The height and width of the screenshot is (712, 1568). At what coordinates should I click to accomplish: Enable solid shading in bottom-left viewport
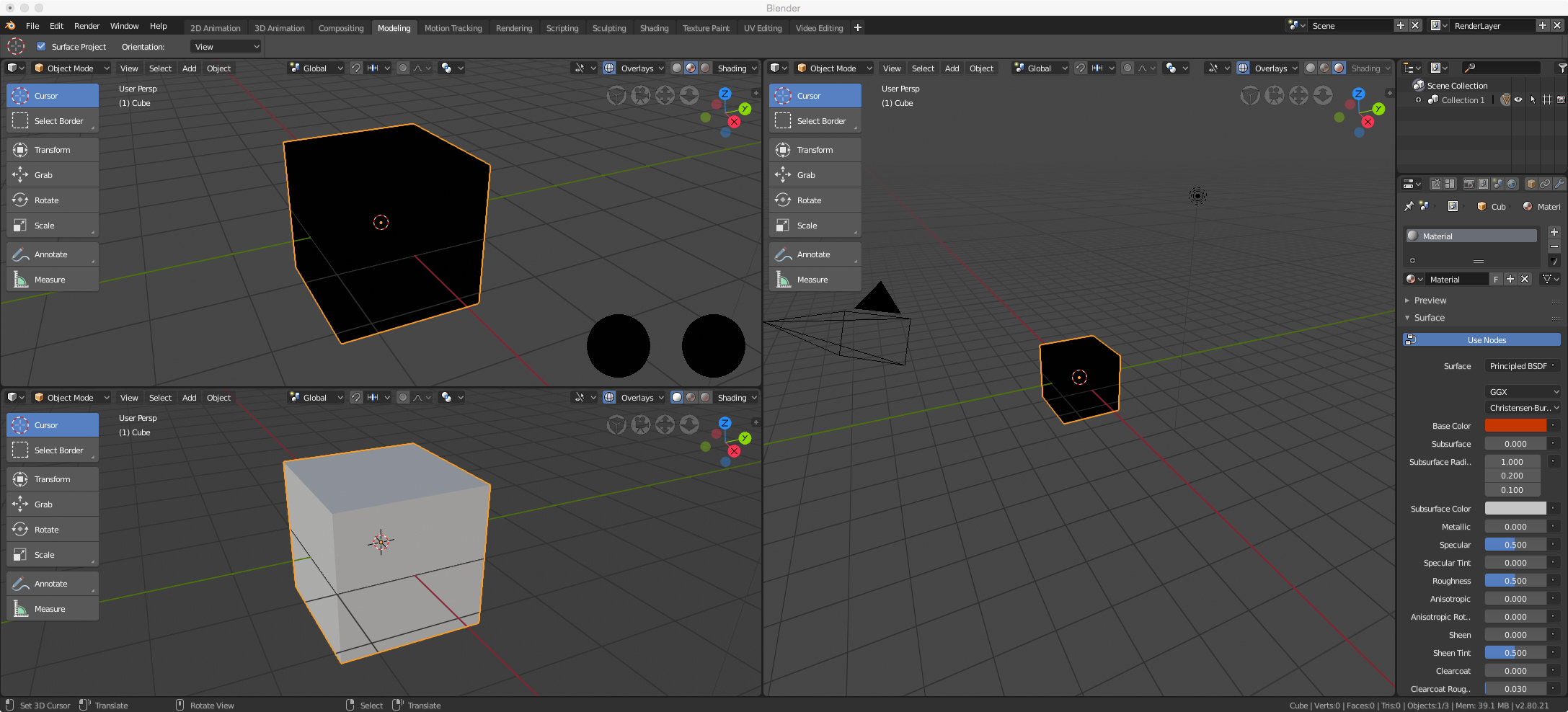coord(677,398)
